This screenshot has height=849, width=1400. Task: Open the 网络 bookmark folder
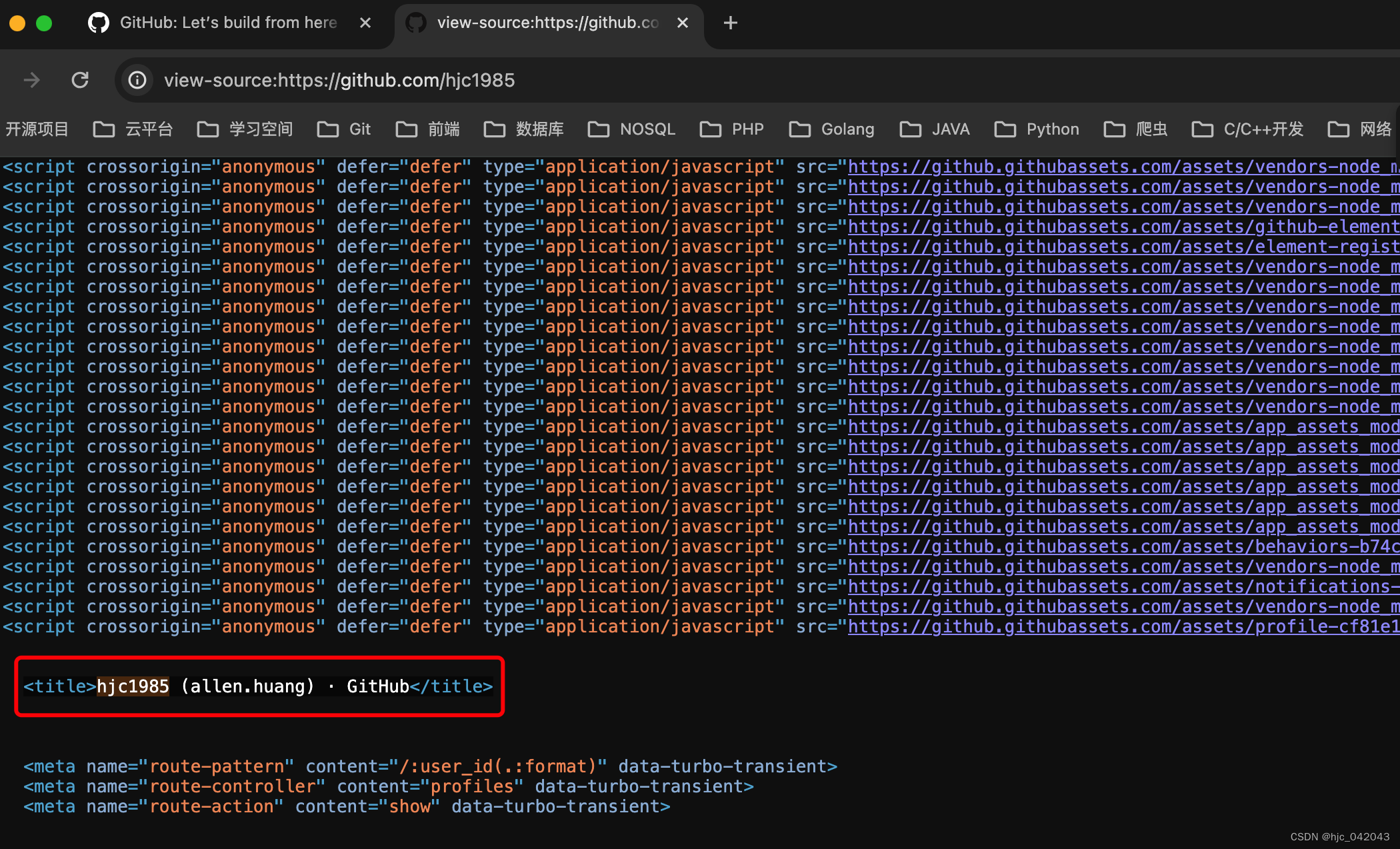(x=1360, y=129)
